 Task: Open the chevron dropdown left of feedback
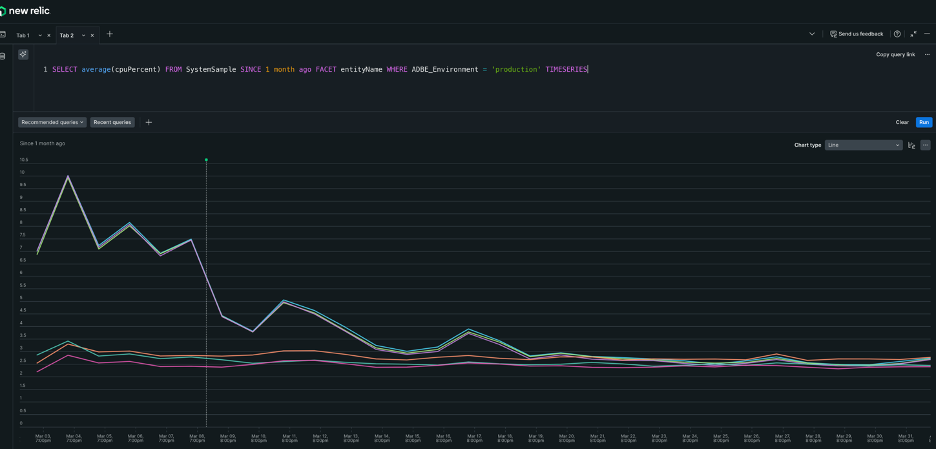coord(811,34)
